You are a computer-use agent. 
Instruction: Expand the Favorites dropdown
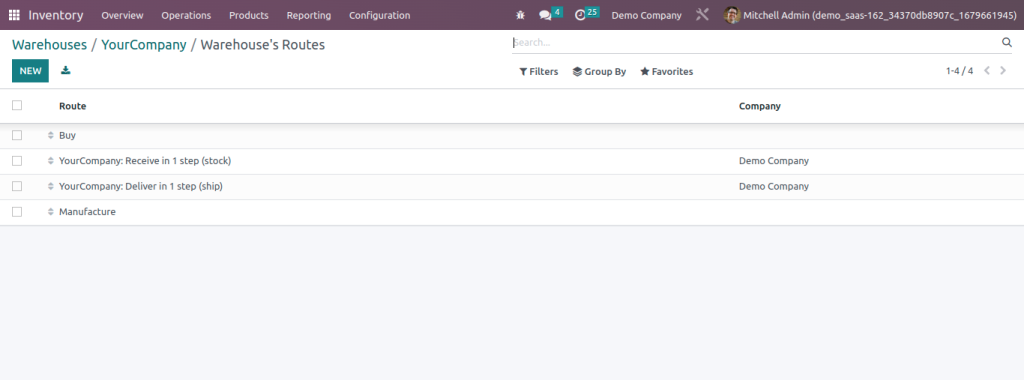tap(667, 72)
